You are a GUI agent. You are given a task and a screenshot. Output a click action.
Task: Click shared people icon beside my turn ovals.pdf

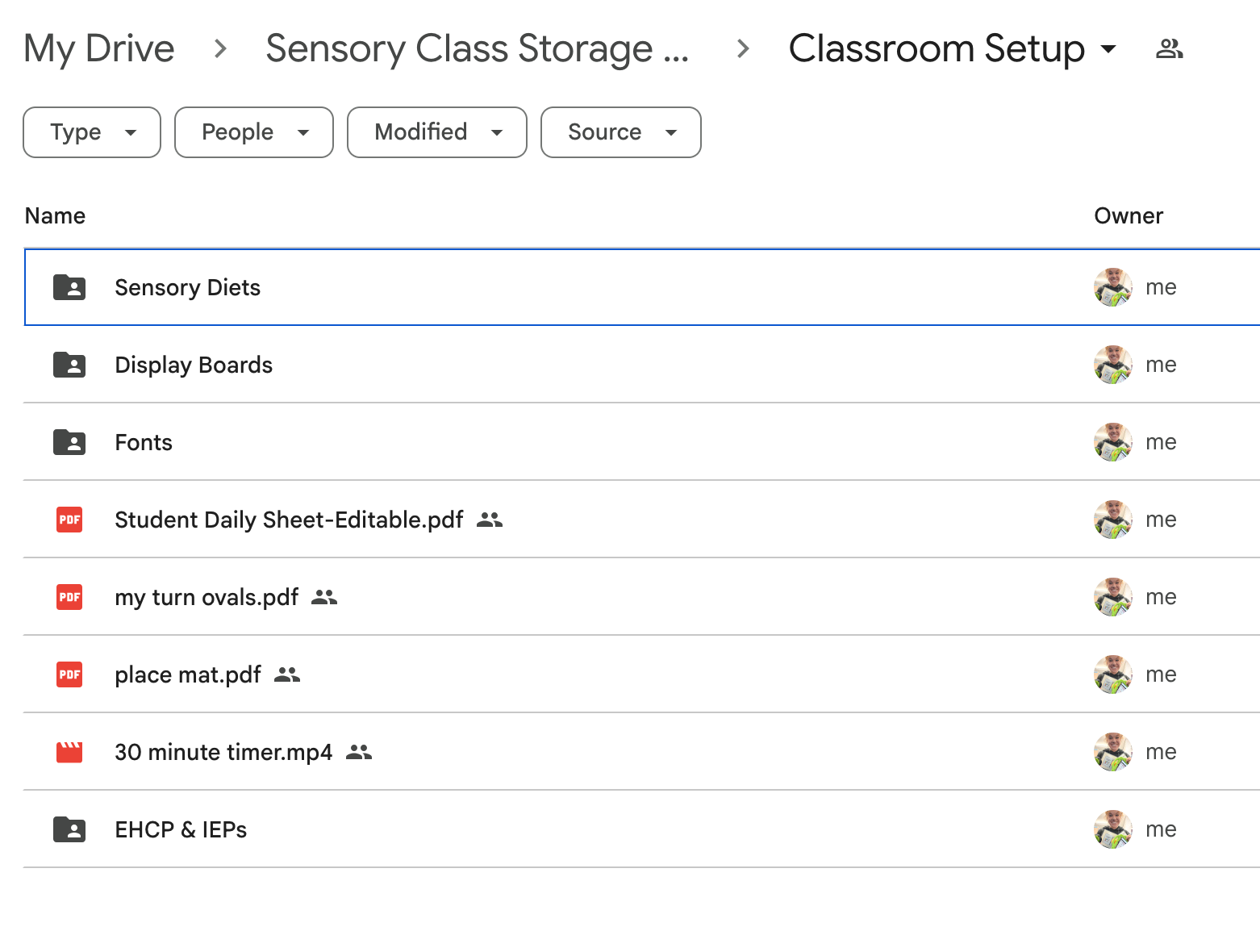click(324, 598)
